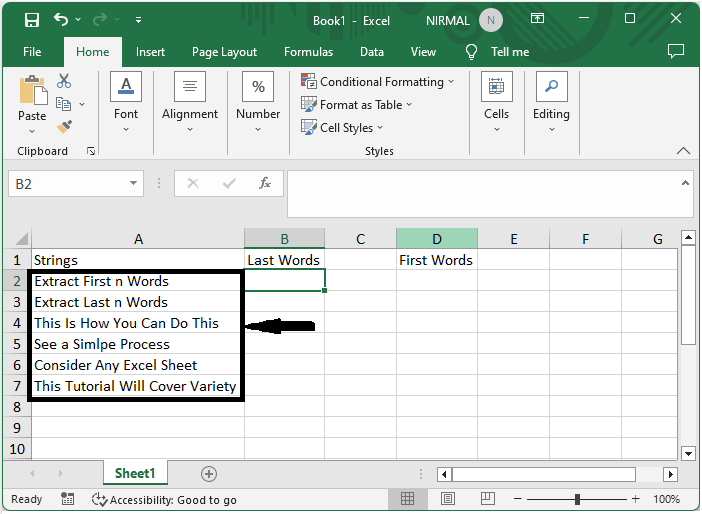The image size is (702, 514).
Task: Expand the Alignment group
Action: 190,102
